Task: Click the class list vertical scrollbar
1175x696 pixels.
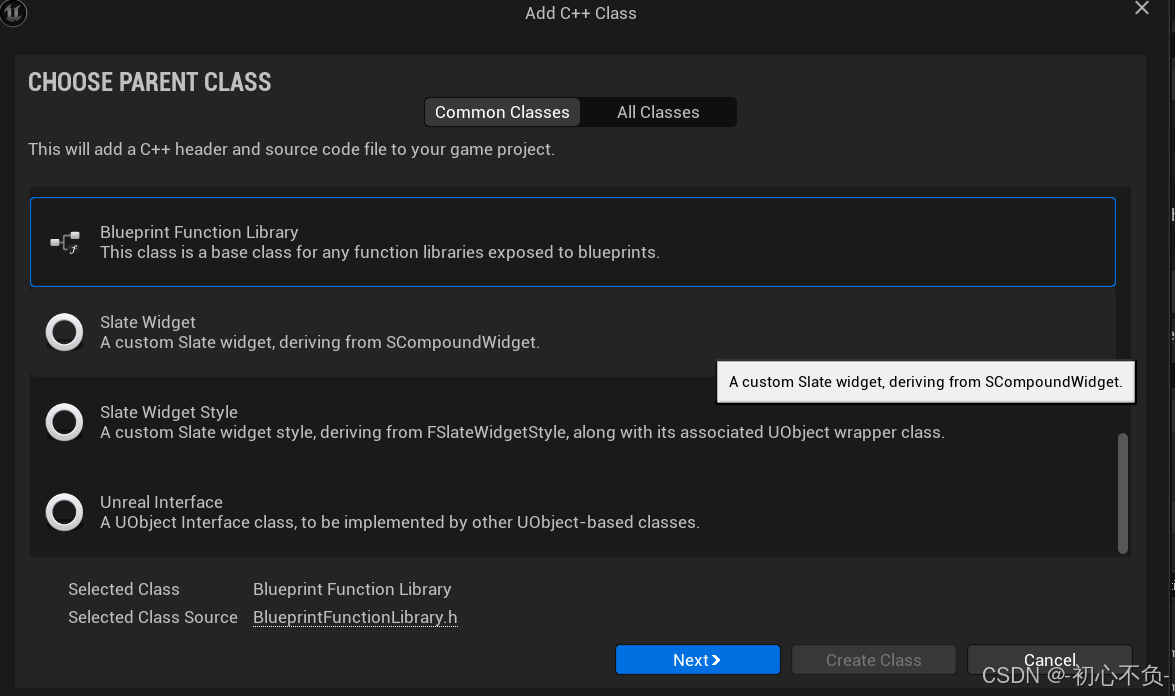Action: coord(1122,492)
